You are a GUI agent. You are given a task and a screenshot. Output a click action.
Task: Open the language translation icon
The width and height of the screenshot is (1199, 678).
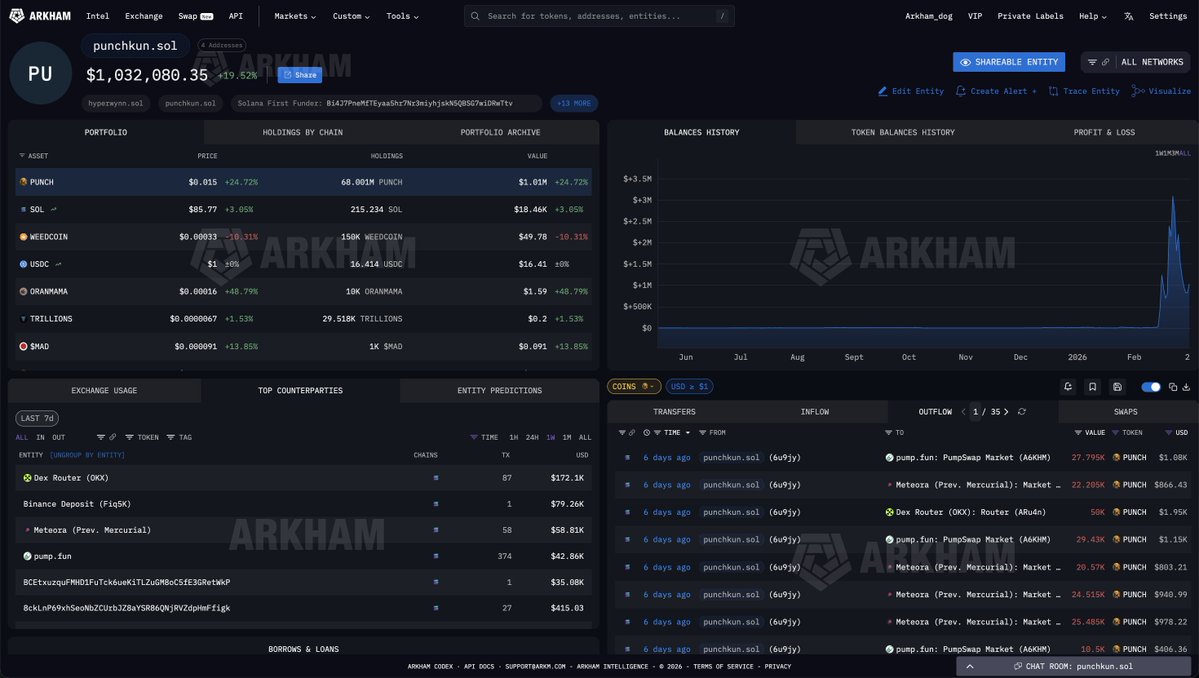coord(1129,16)
